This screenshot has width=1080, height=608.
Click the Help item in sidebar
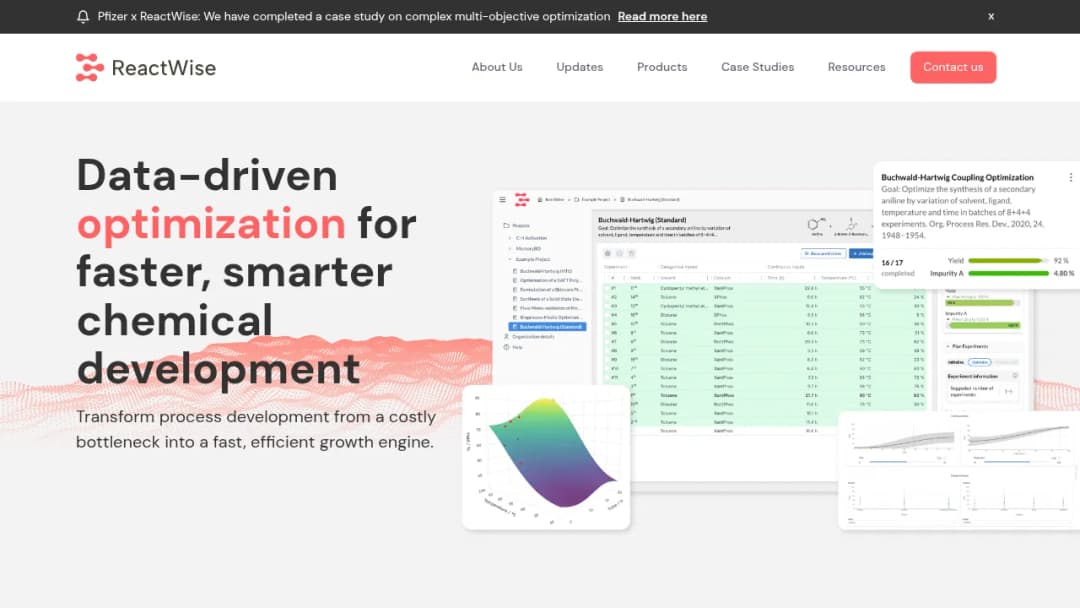click(x=513, y=347)
